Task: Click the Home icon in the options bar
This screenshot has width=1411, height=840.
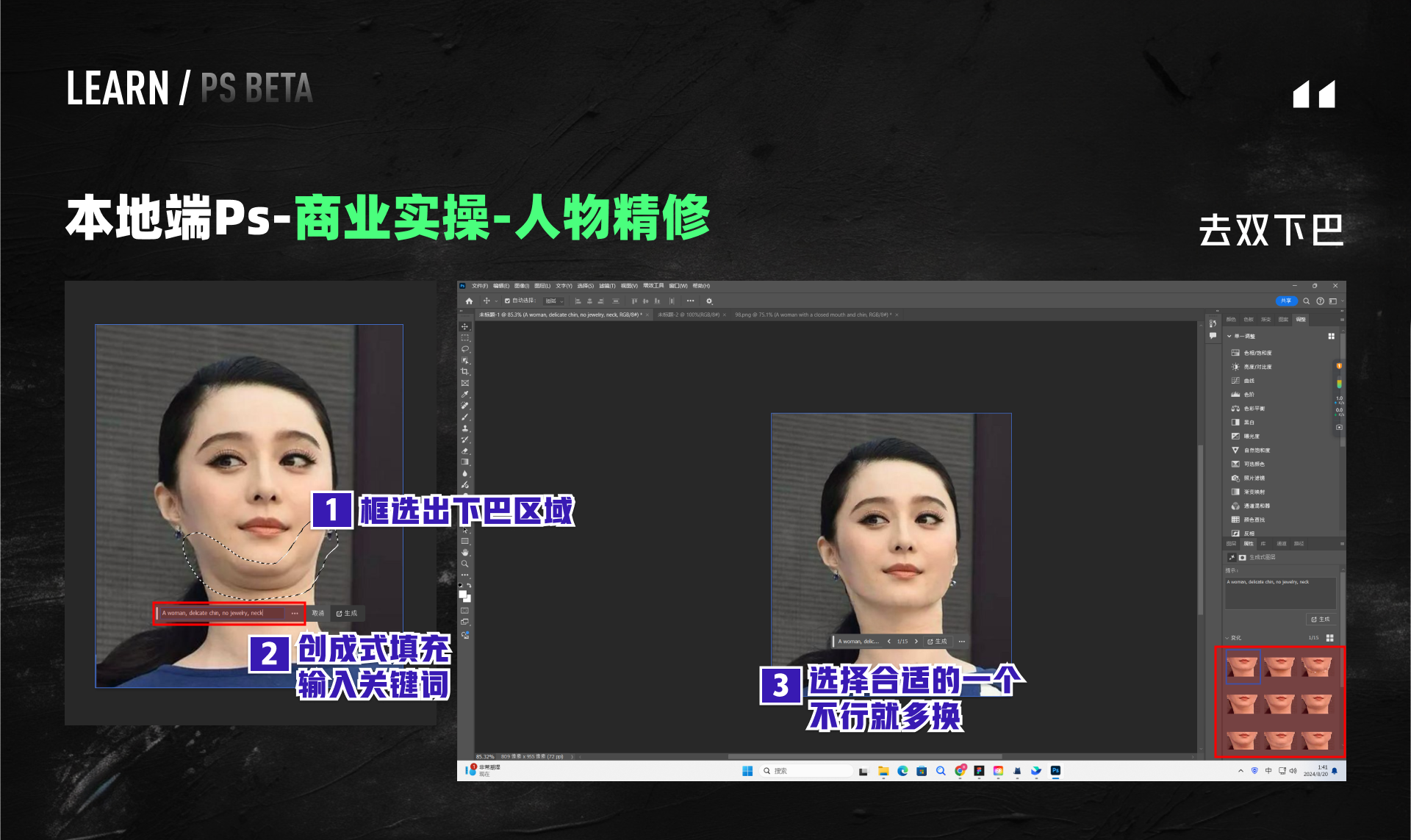Action: click(x=468, y=301)
